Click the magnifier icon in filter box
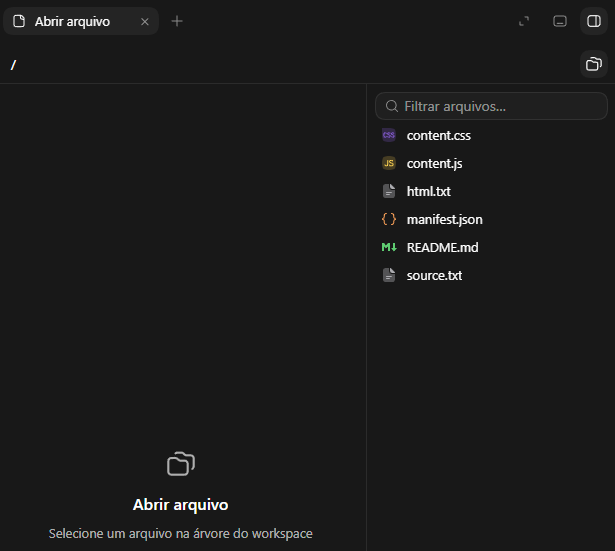Screen dimensions: 615x551 391,106
